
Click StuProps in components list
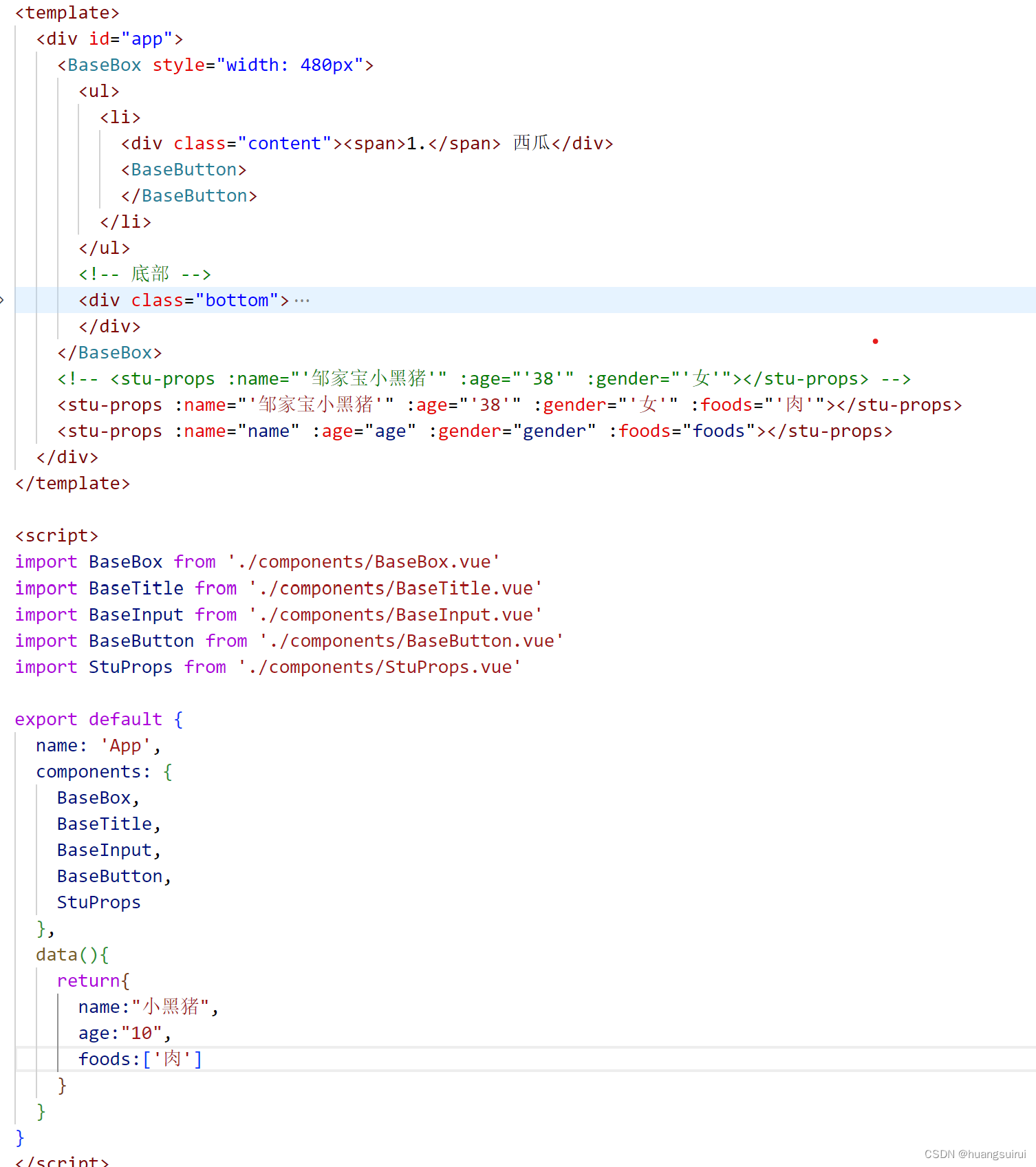point(99,903)
